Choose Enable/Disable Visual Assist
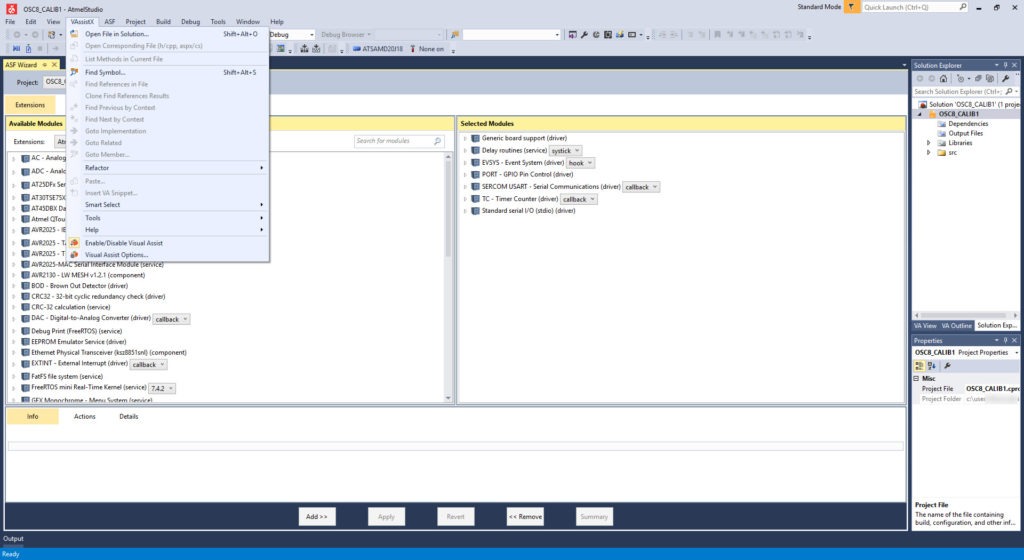Image resolution: width=1024 pixels, height=560 pixels. (x=168, y=243)
